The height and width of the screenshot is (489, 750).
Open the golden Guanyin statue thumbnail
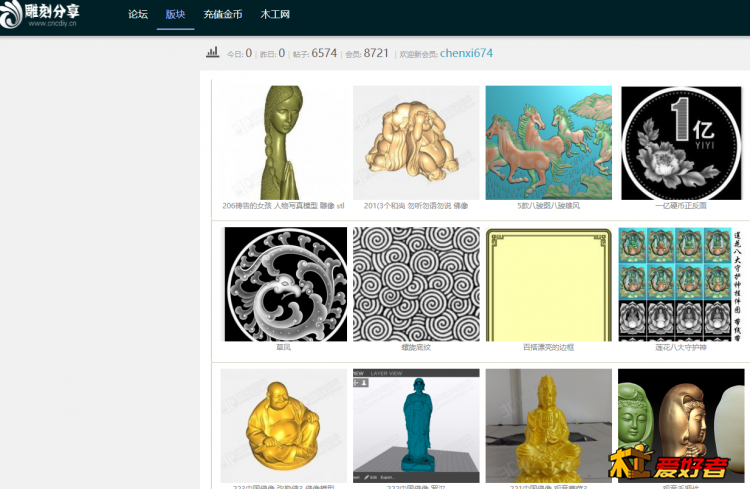(549, 425)
